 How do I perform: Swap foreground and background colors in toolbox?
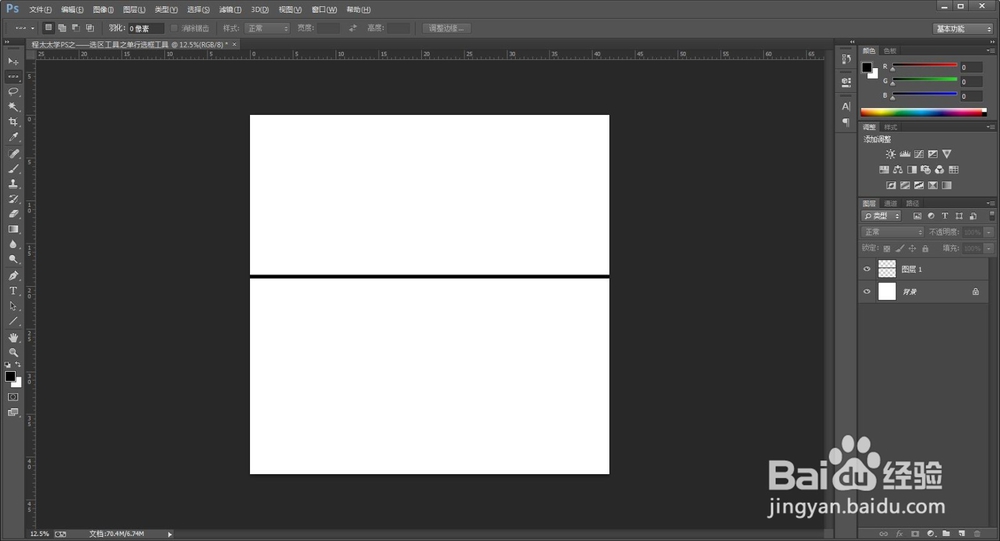pyautogui.click(x=18, y=365)
